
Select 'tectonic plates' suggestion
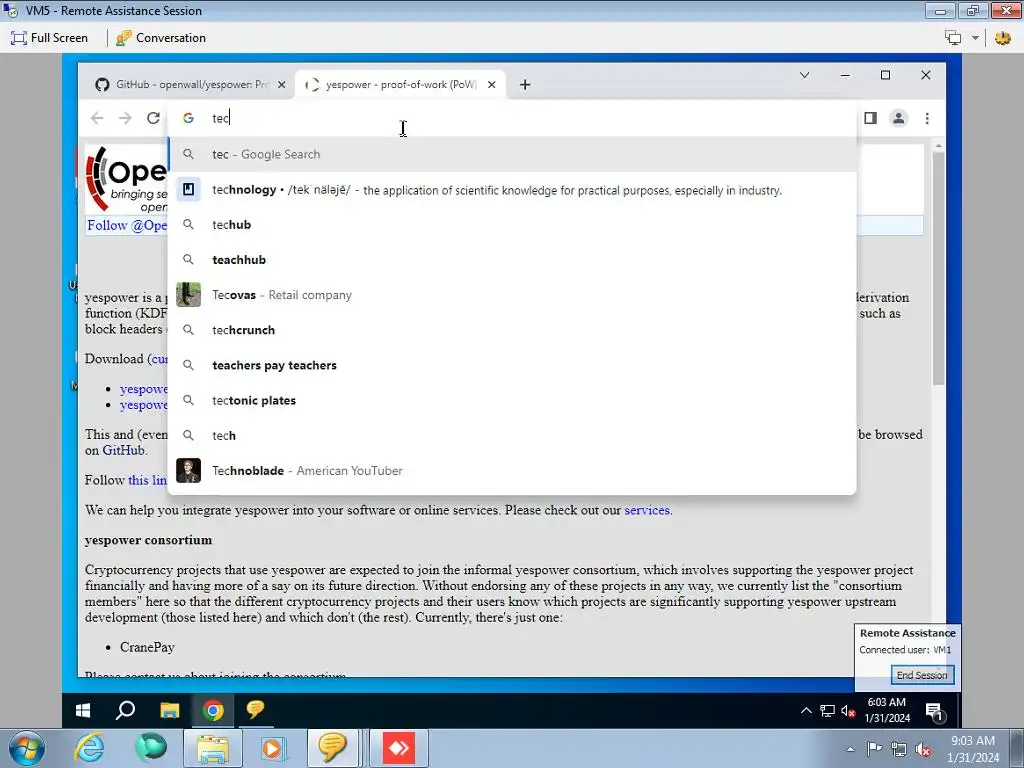tap(512, 400)
